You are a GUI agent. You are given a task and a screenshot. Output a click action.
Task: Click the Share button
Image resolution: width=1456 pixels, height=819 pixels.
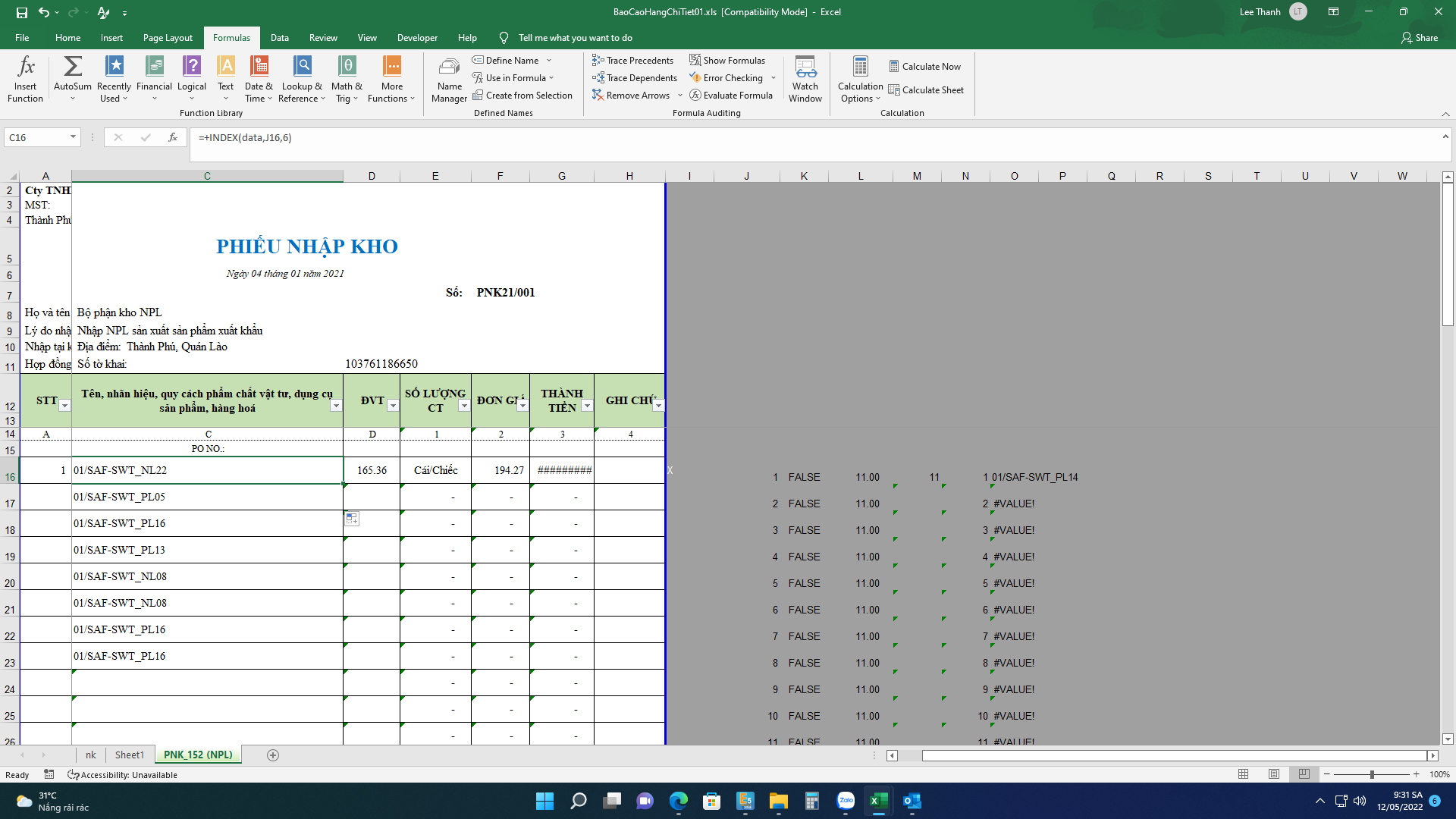(x=1419, y=37)
